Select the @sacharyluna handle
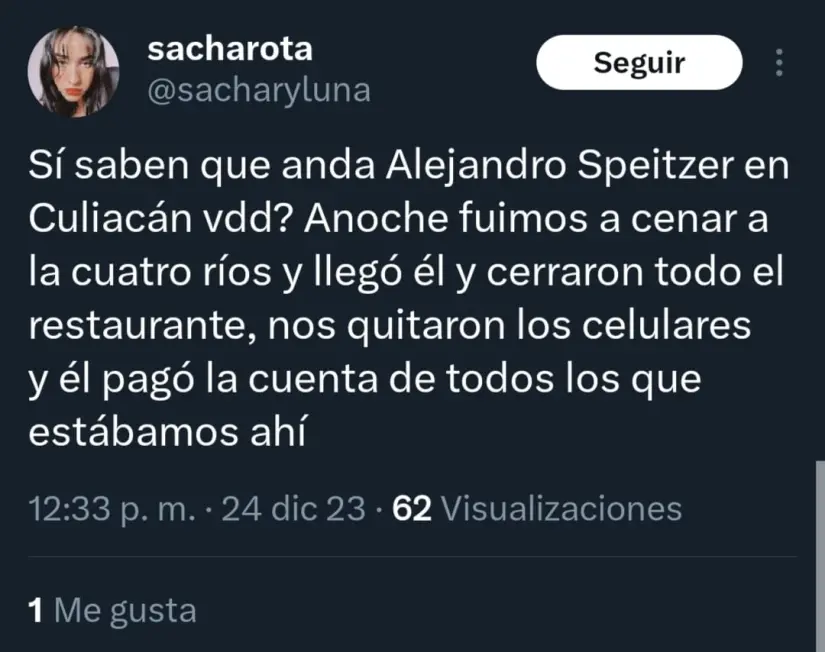Image resolution: width=825 pixels, height=652 pixels. click(259, 91)
